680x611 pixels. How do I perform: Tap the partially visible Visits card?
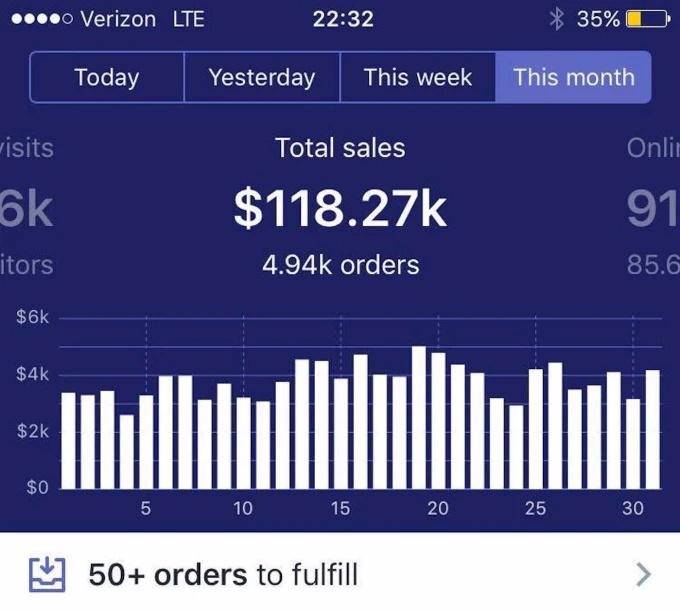(x=26, y=208)
